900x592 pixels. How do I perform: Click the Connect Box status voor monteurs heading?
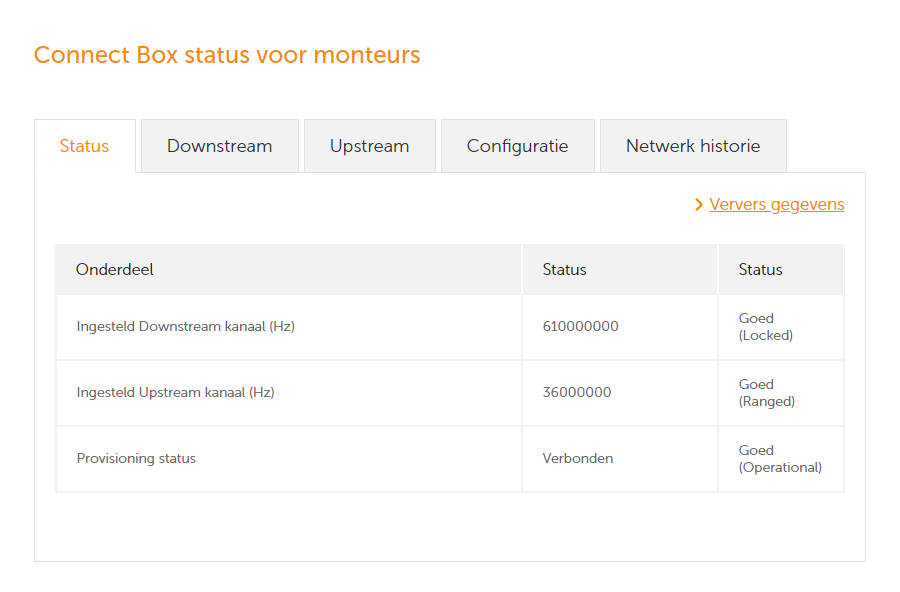click(x=227, y=55)
